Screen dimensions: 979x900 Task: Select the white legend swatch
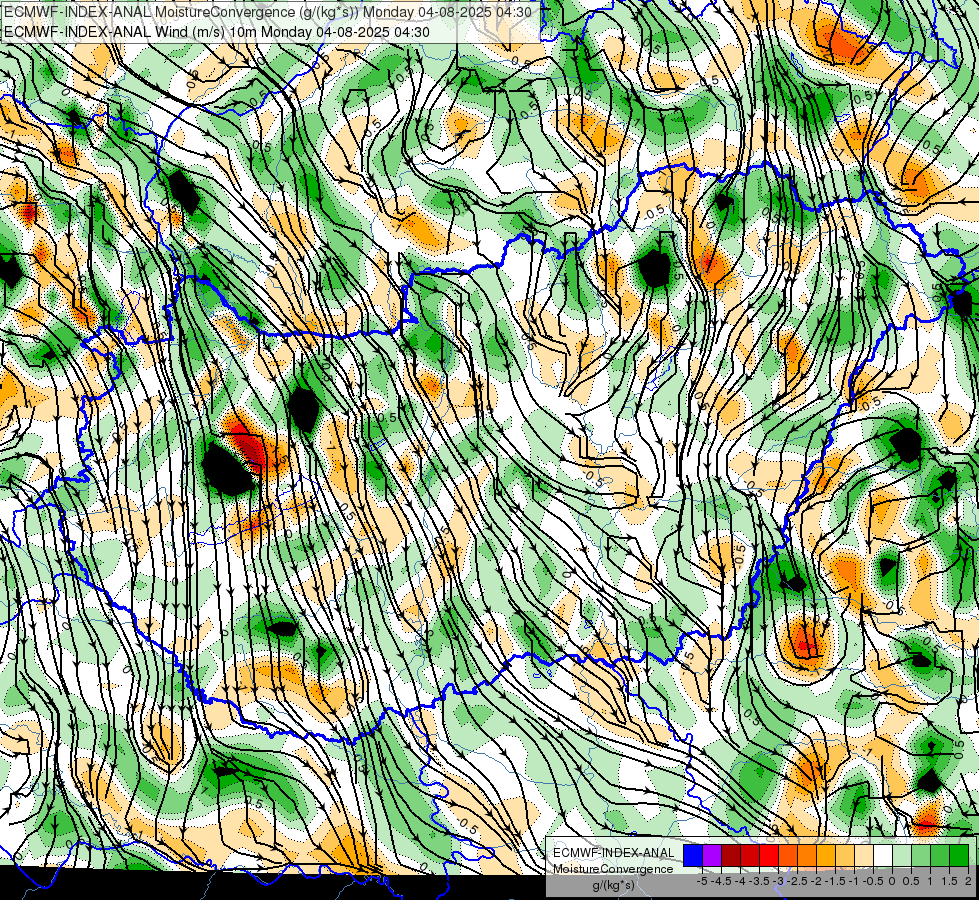pyautogui.click(x=883, y=856)
